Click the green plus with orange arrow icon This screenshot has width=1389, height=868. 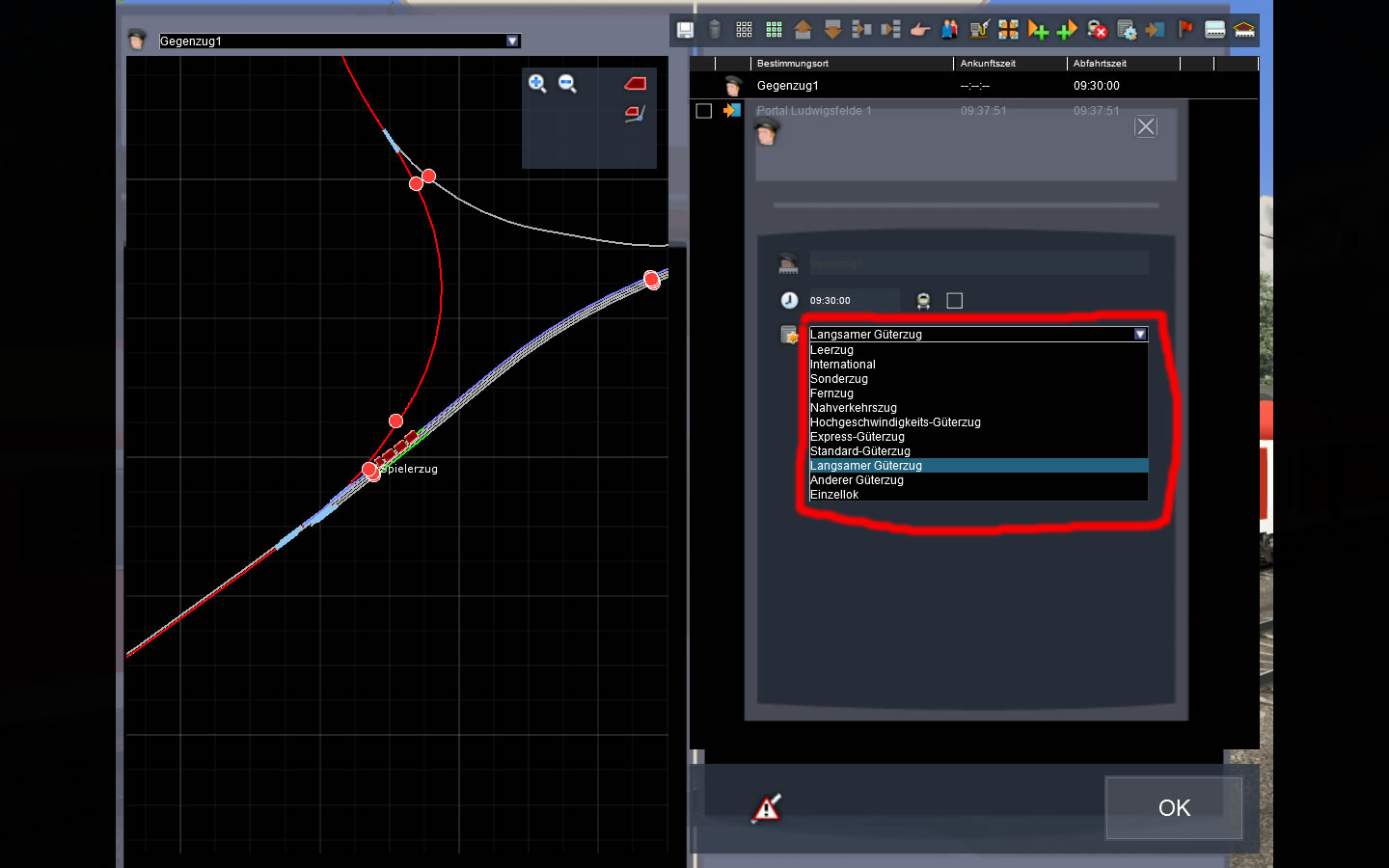(1067, 30)
